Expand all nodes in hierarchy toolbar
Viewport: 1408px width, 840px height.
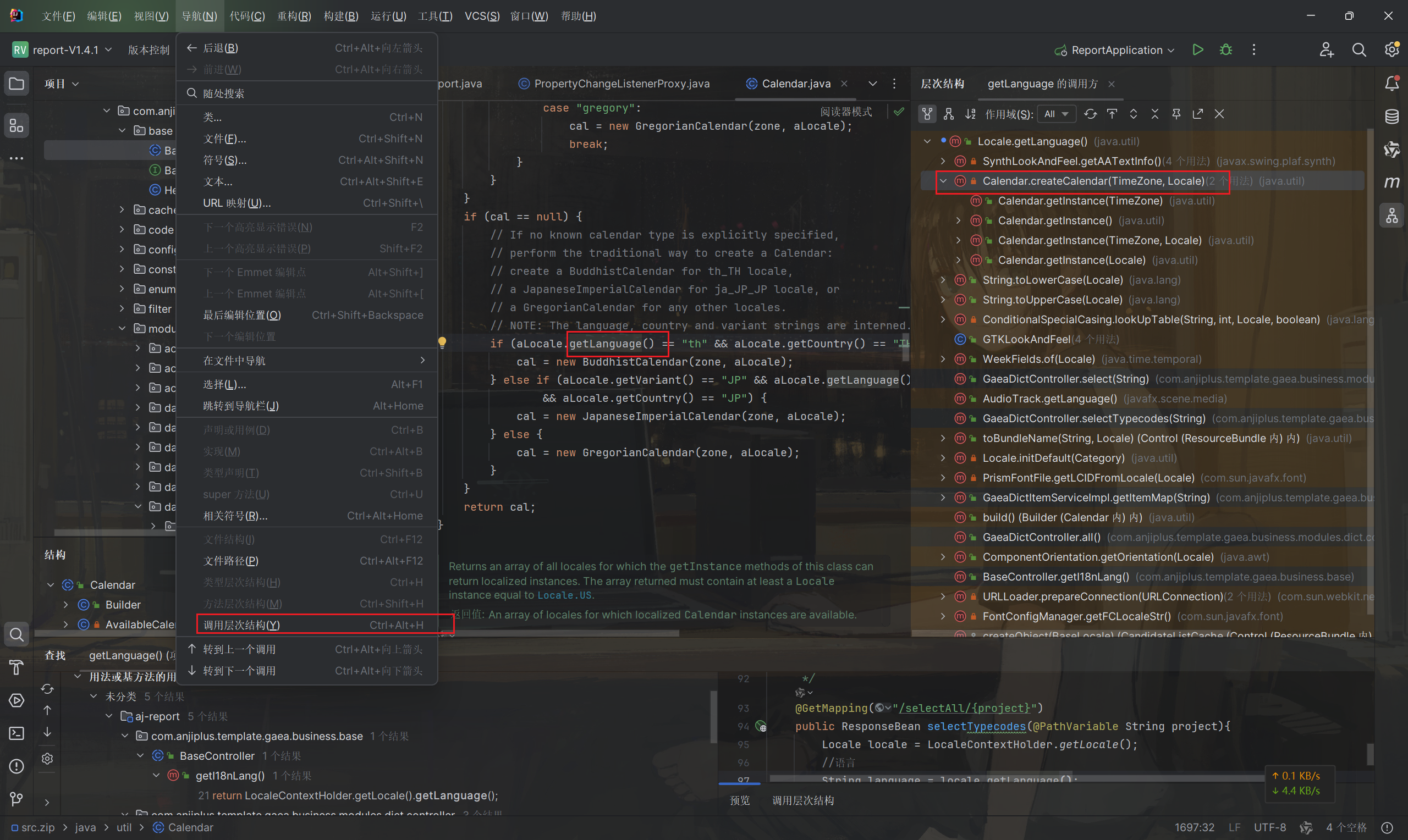click(1134, 114)
